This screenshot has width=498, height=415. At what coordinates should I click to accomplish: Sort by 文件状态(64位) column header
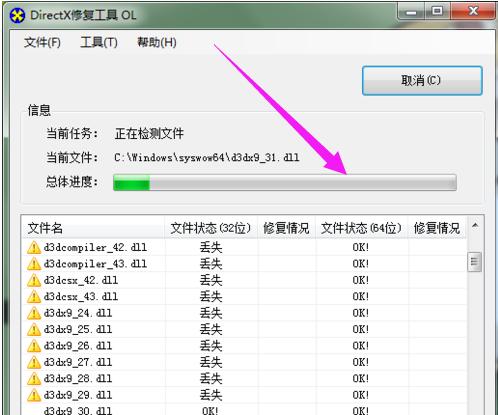coord(362,228)
